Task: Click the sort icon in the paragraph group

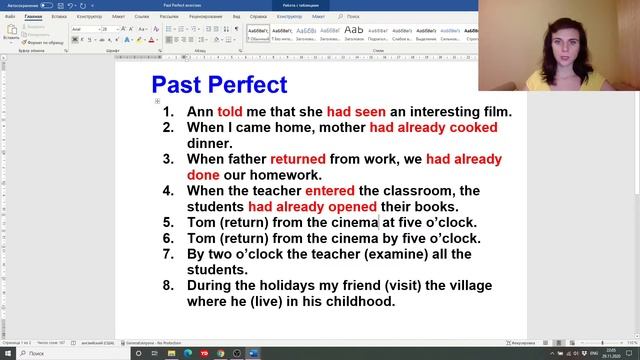Action: point(226,29)
